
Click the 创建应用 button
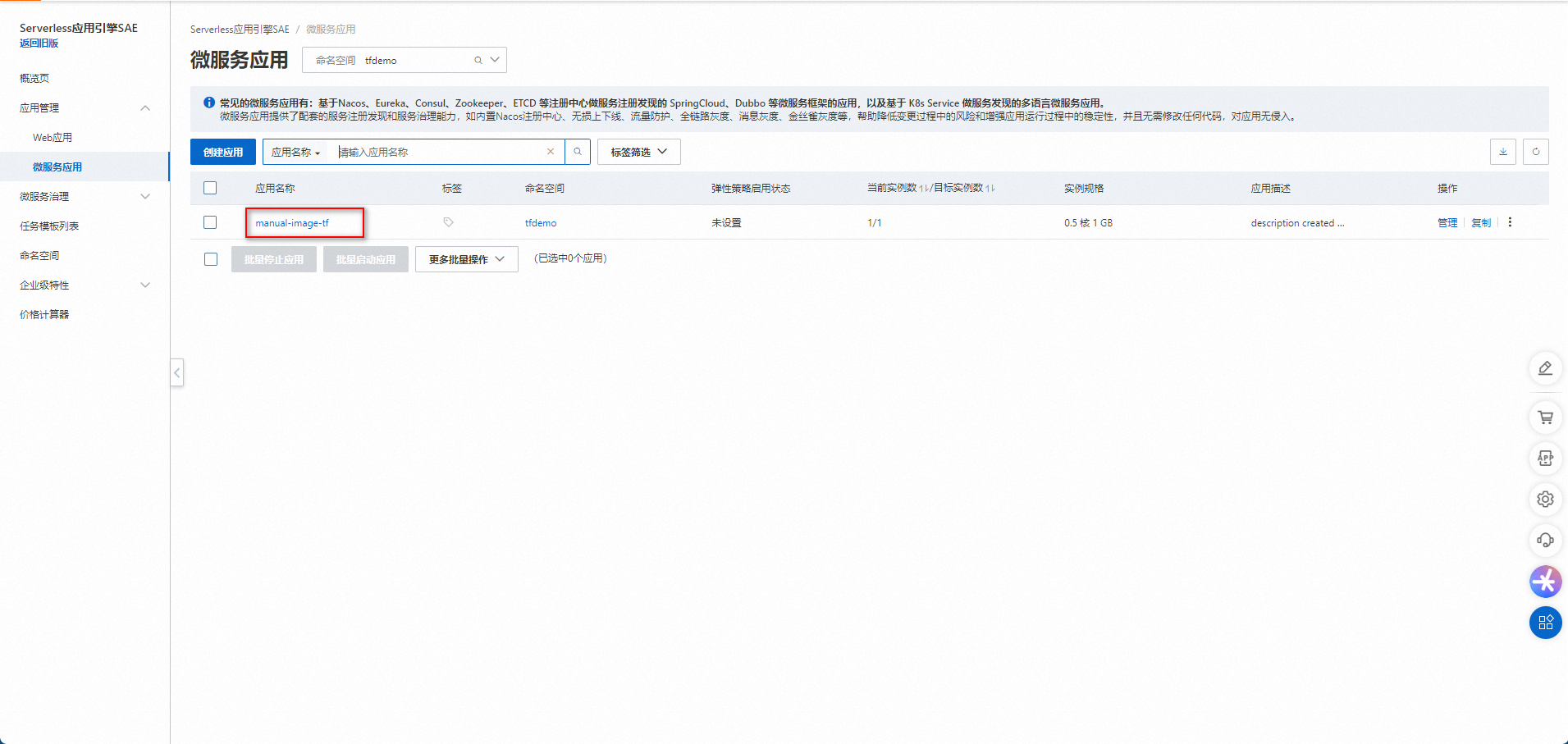click(x=223, y=152)
